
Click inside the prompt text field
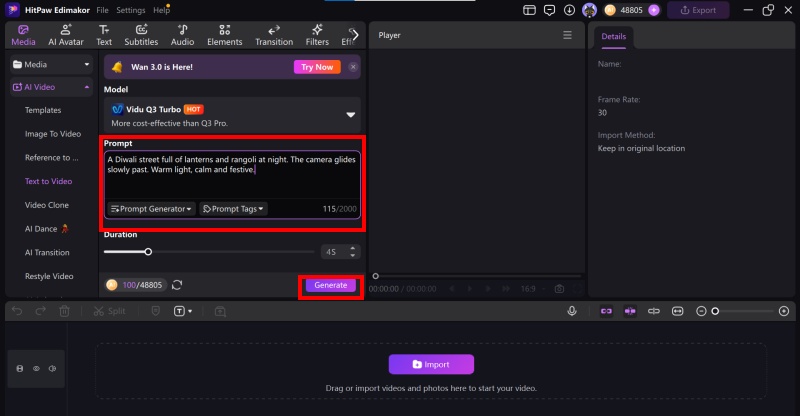232,174
